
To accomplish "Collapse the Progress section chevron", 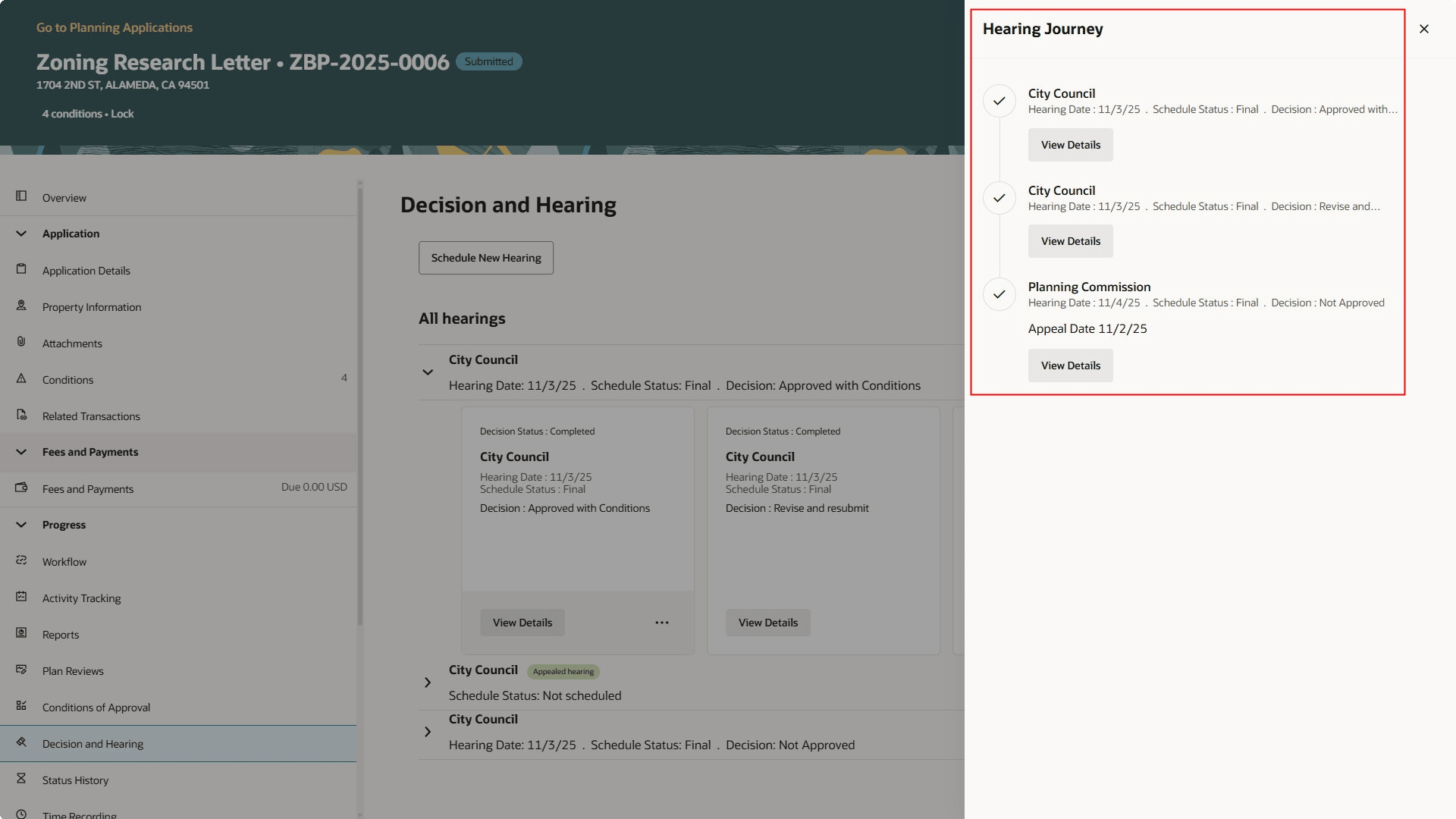I will (x=21, y=525).
